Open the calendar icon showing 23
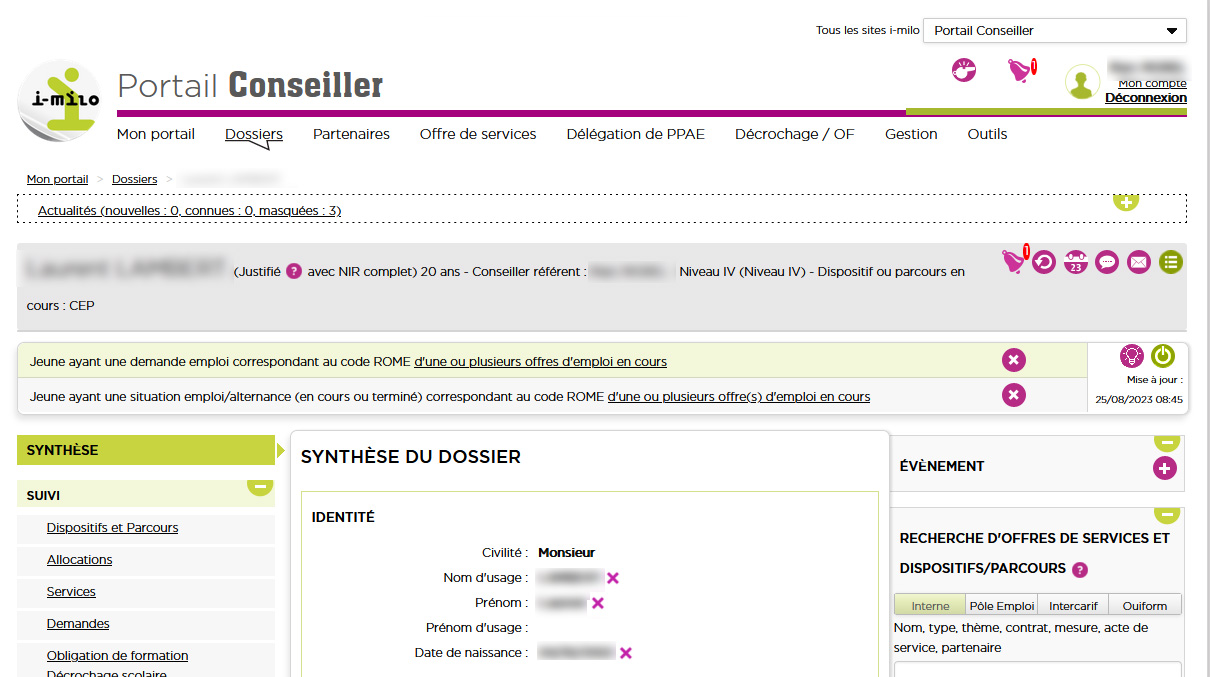 coord(1075,262)
